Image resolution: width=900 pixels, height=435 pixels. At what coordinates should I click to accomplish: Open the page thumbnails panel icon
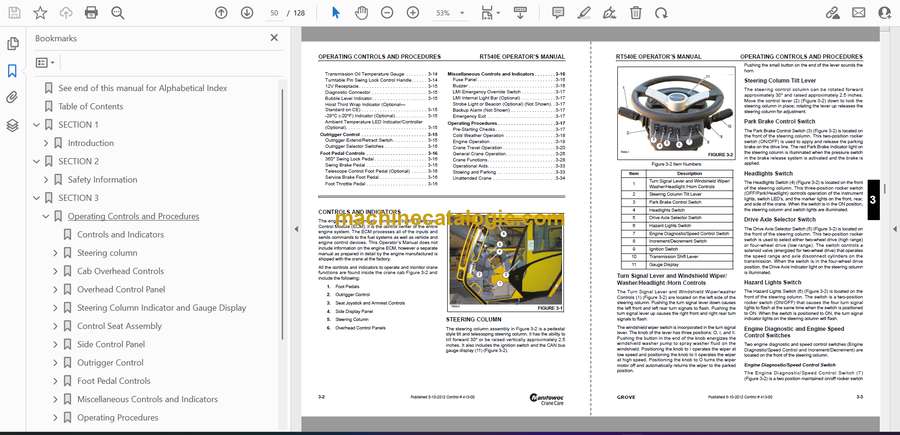click(x=12, y=44)
